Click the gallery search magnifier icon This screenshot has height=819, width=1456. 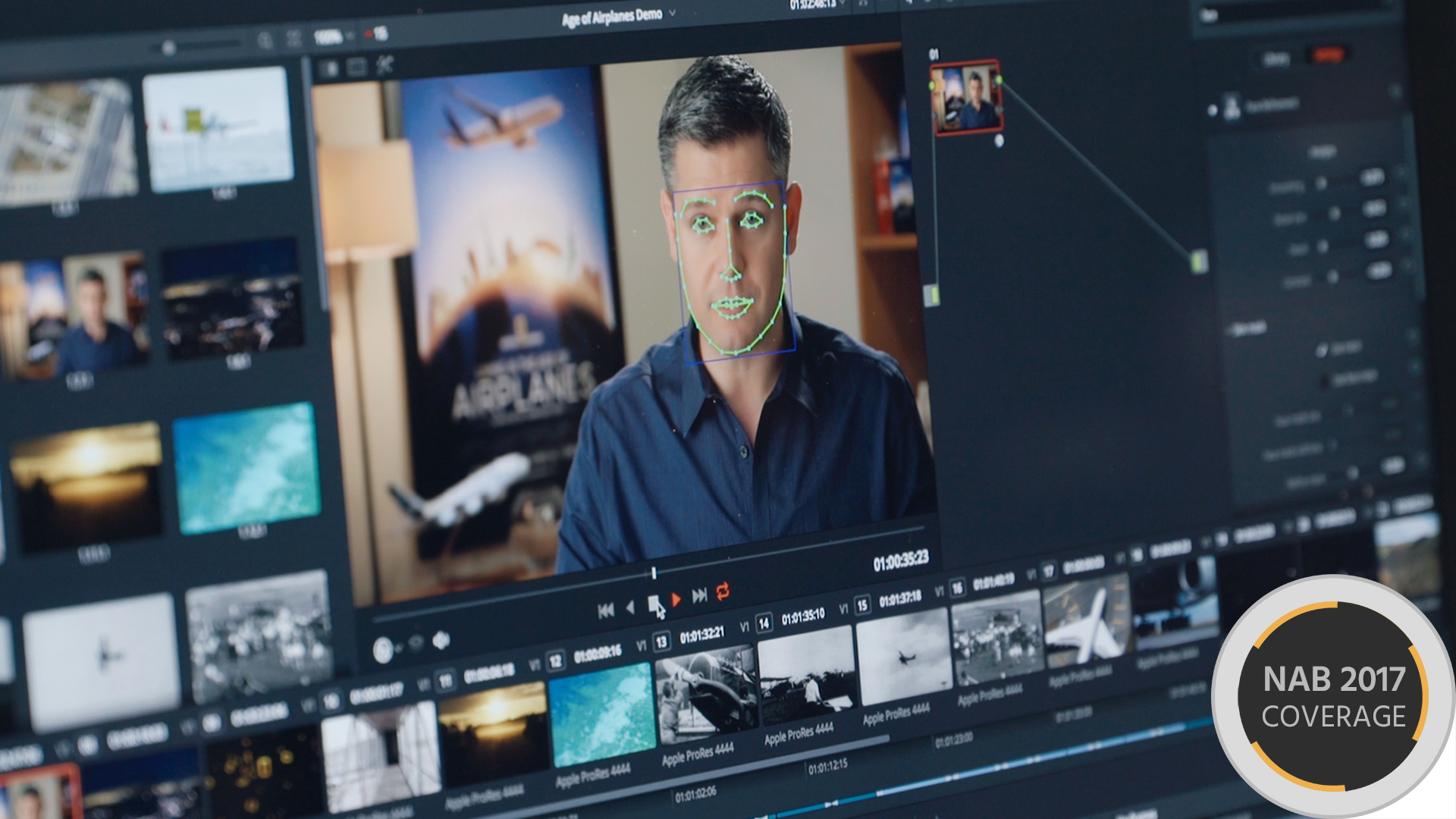(265, 40)
